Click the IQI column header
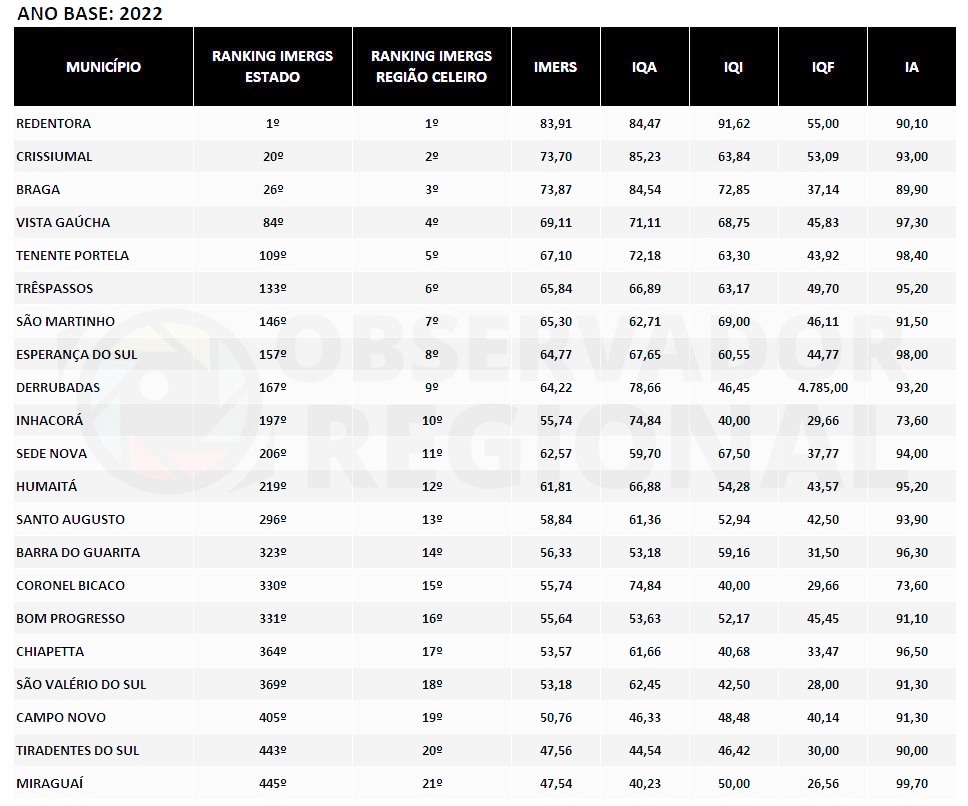This screenshot has width=968, height=806. coord(734,67)
